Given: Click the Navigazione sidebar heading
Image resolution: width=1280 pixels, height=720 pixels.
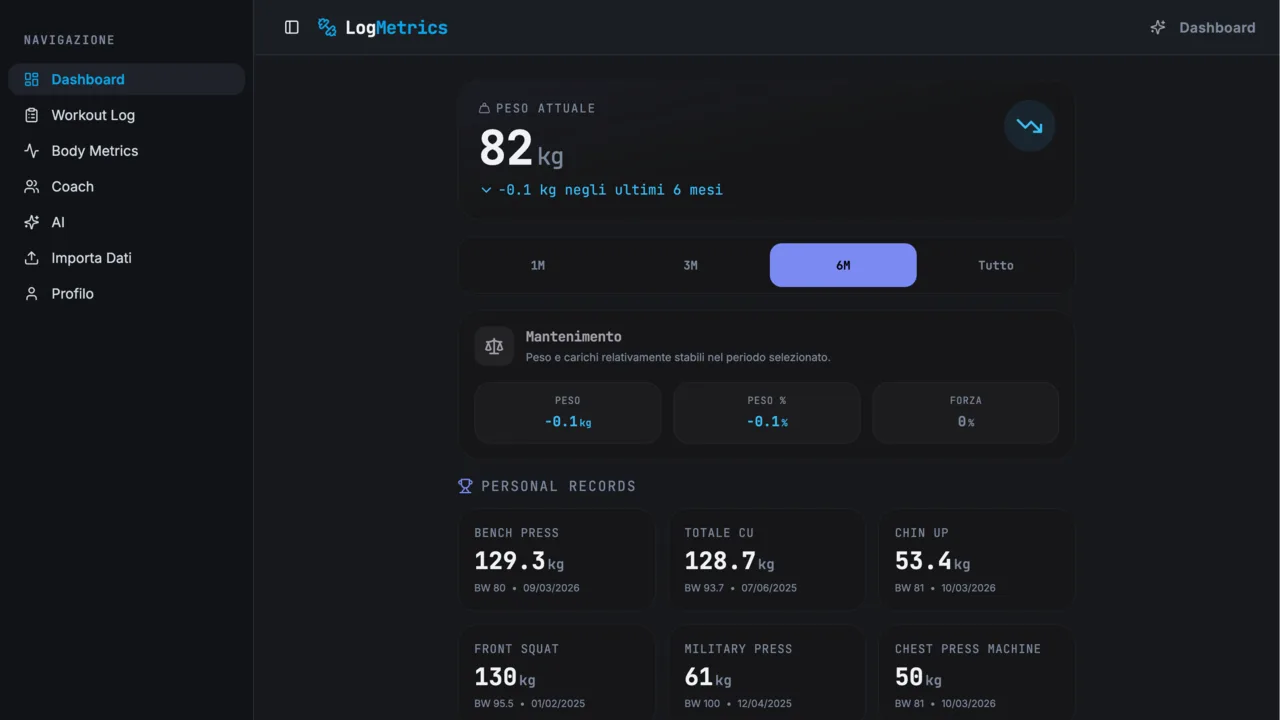Looking at the screenshot, I should (x=69, y=40).
